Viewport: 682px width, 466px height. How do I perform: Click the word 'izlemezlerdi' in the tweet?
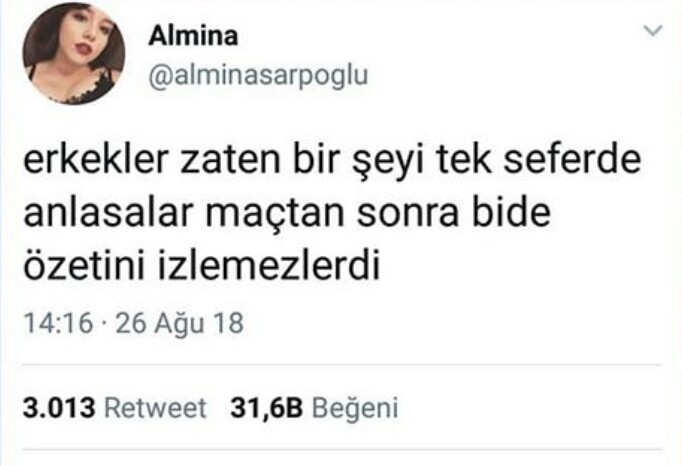(268, 265)
